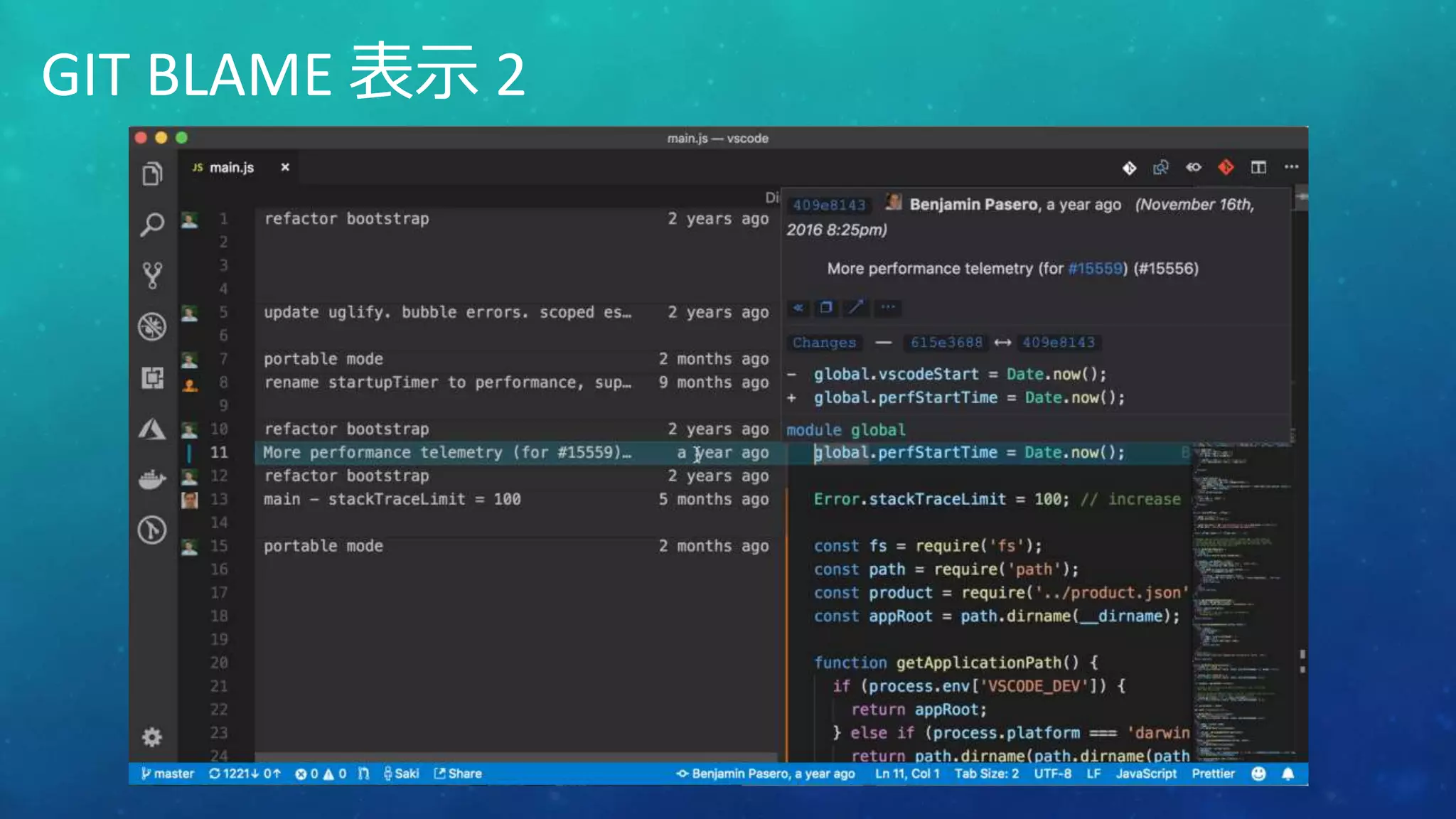Click Share in the status bar
This screenshot has width=1456, height=819.
point(458,773)
